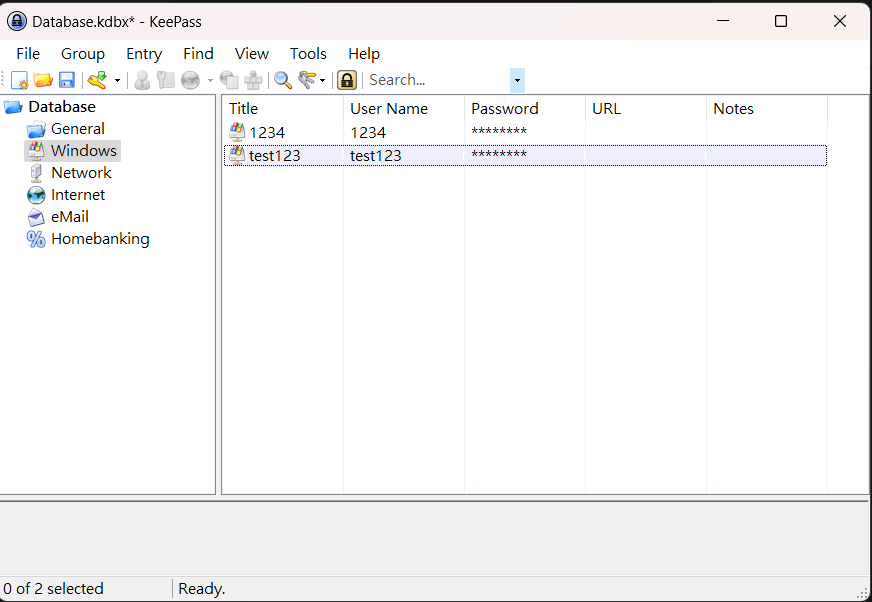The height and width of the screenshot is (602, 872).
Task: Minimize the KeePass window
Action: [723, 21]
